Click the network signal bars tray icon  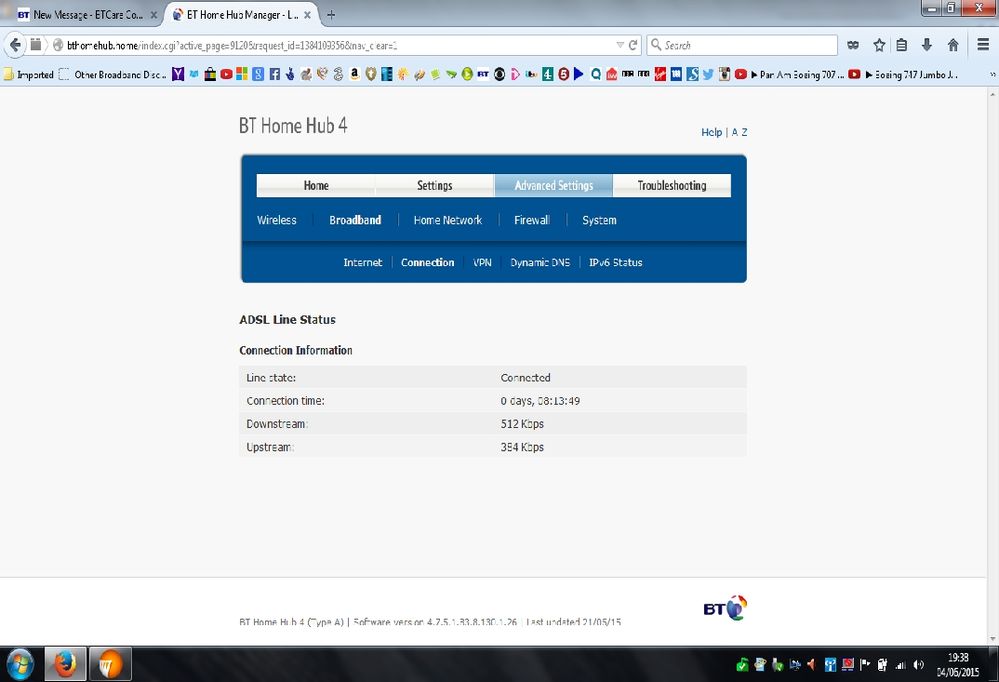900,665
